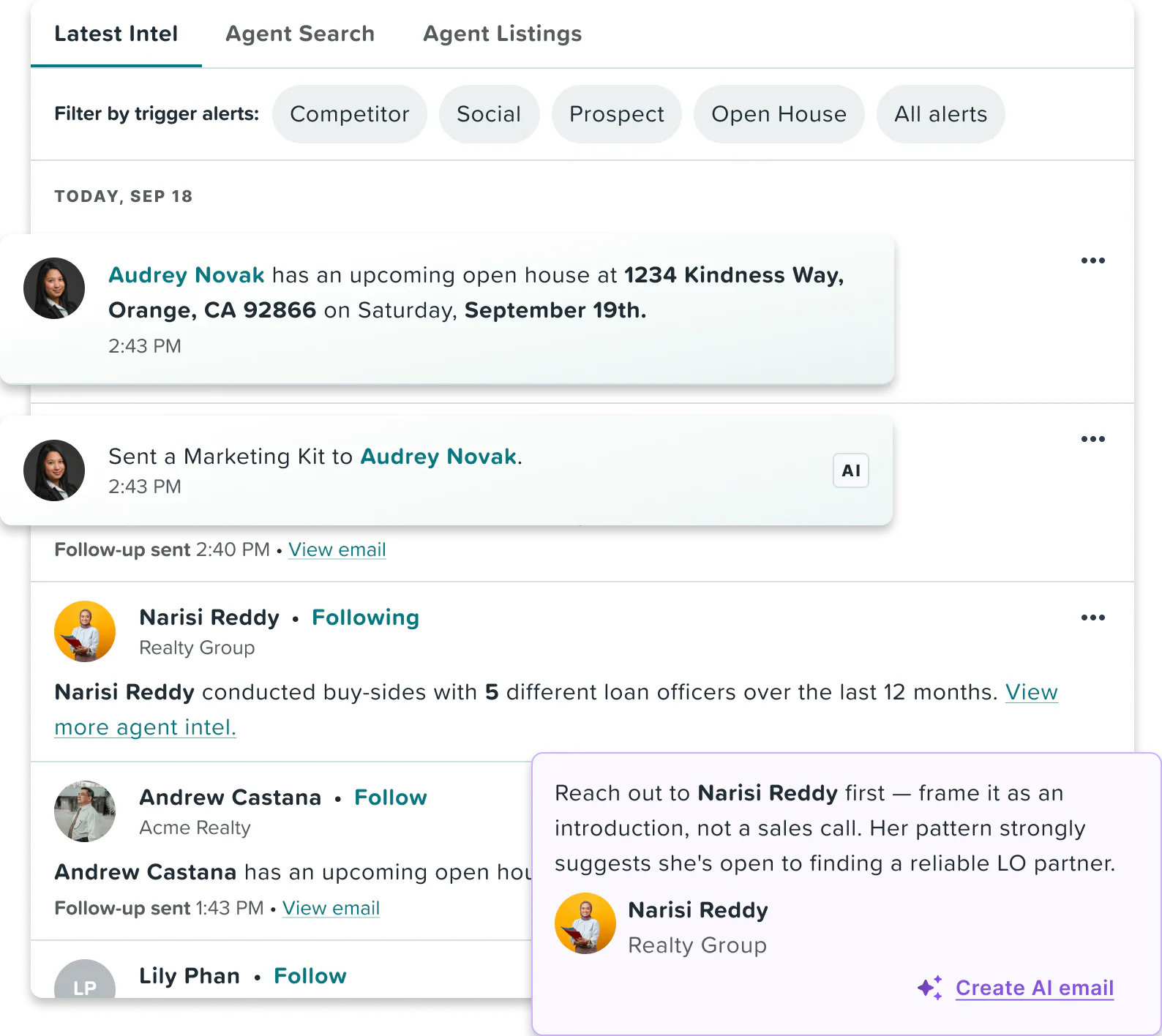1162x1036 pixels.
Task: Open Audrey Novak's avatar in the Marketing Kit card
Action: (54, 470)
